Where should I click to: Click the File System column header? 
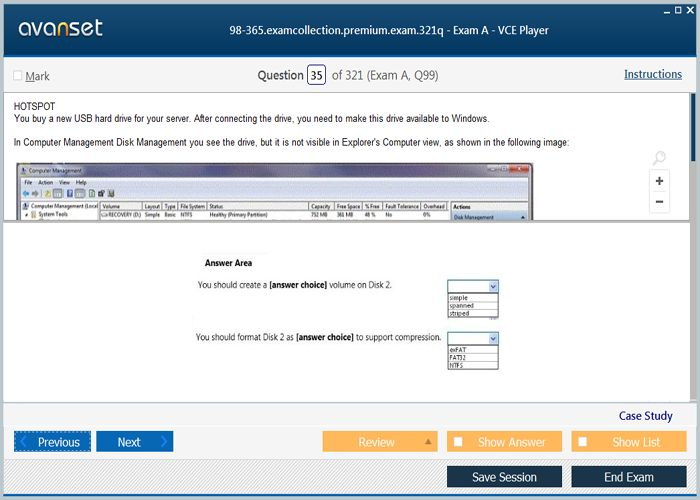pos(192,206)
